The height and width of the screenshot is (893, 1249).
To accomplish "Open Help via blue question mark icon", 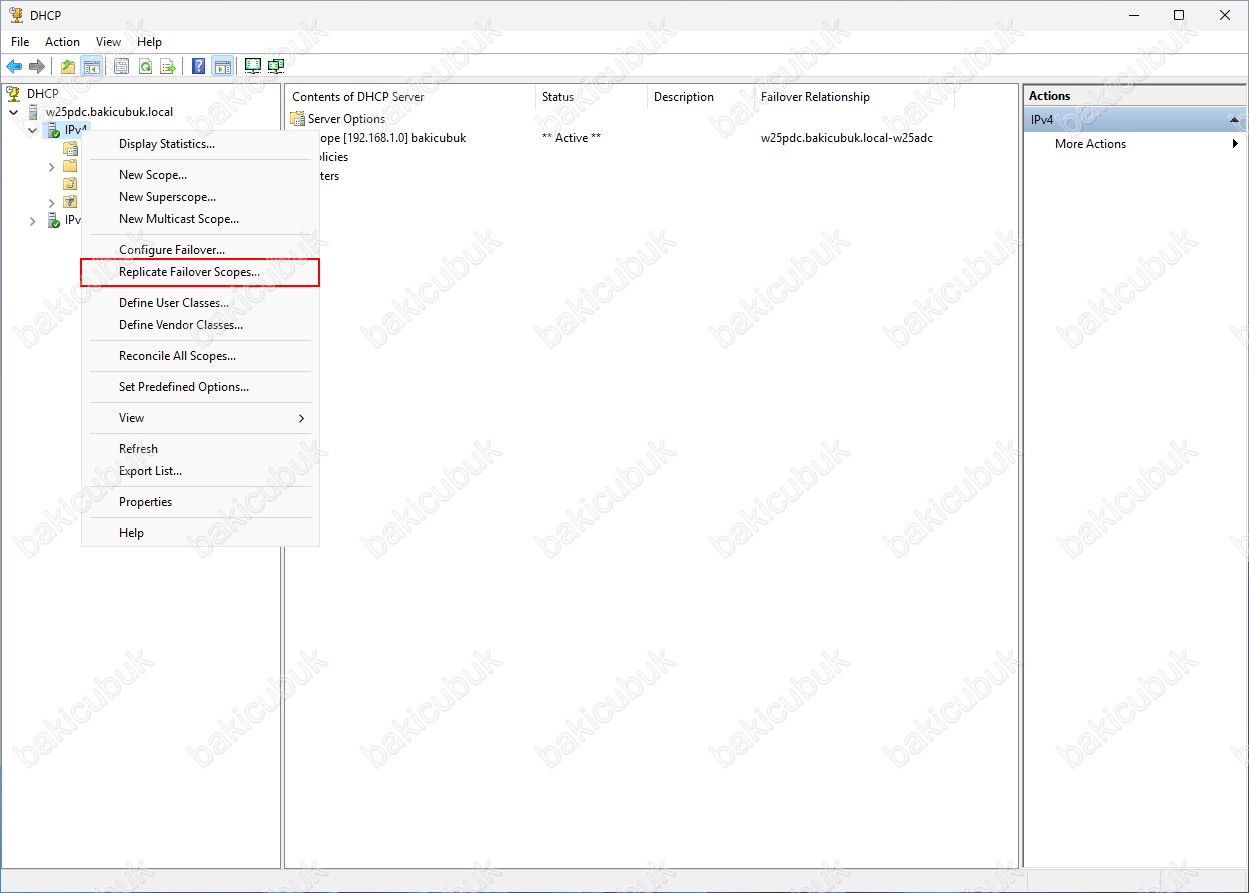I will [198, 67].
